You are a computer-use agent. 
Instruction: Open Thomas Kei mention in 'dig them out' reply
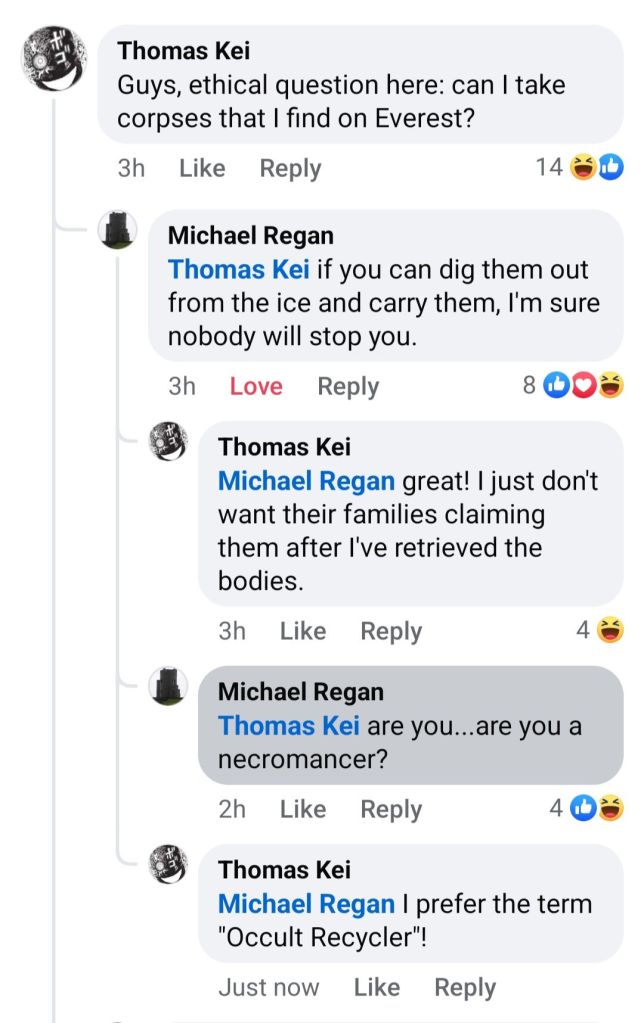pyautogui.click(x=239, y=270)
